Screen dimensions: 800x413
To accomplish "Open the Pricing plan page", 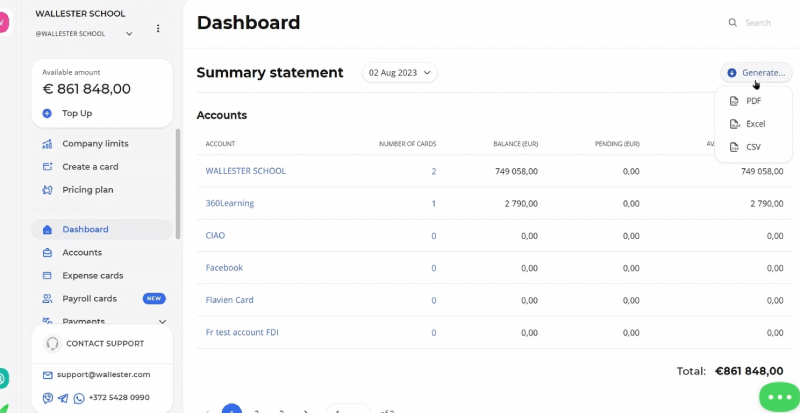I will (x=88, y=190).
